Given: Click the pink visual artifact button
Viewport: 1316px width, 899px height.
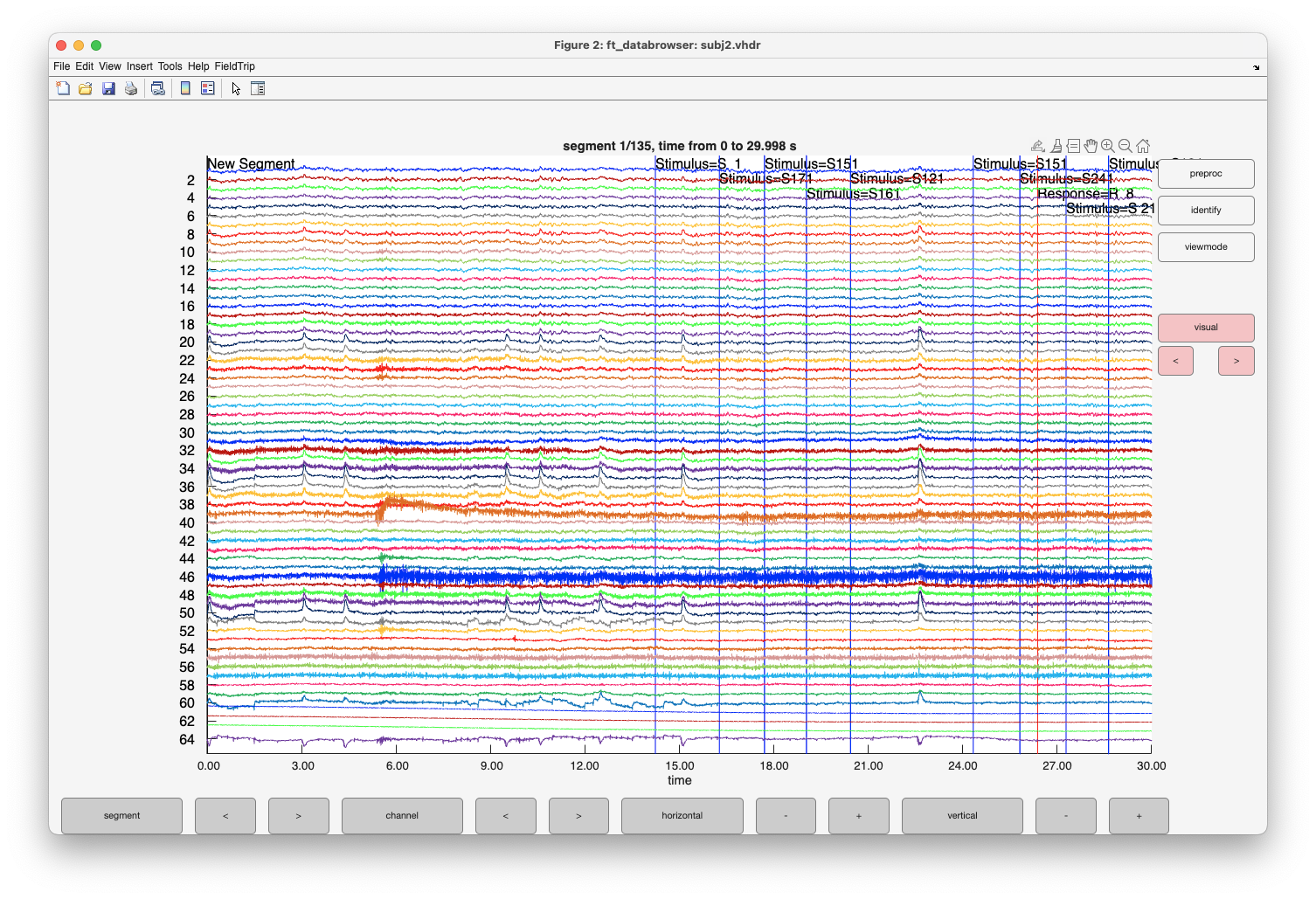Looking at the screenshot, I should point(1206,328).
